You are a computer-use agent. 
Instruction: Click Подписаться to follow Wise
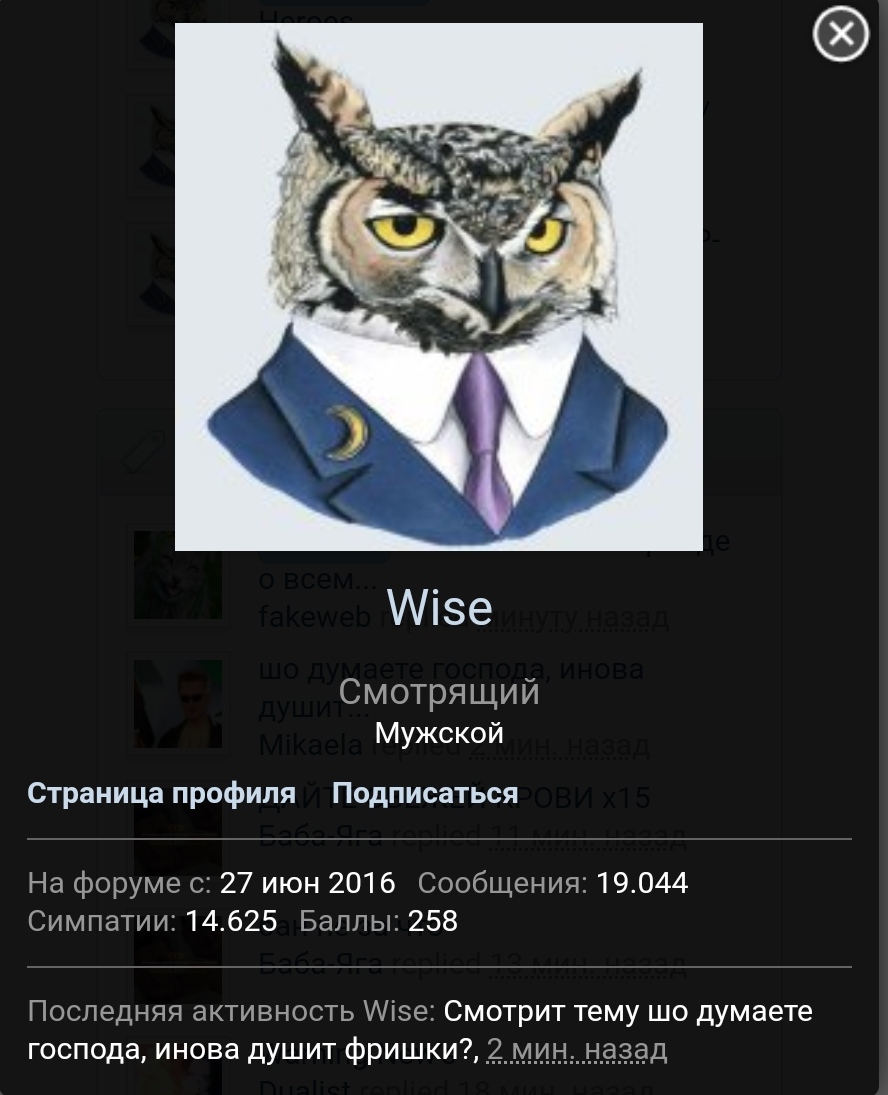tap(424, 793)
